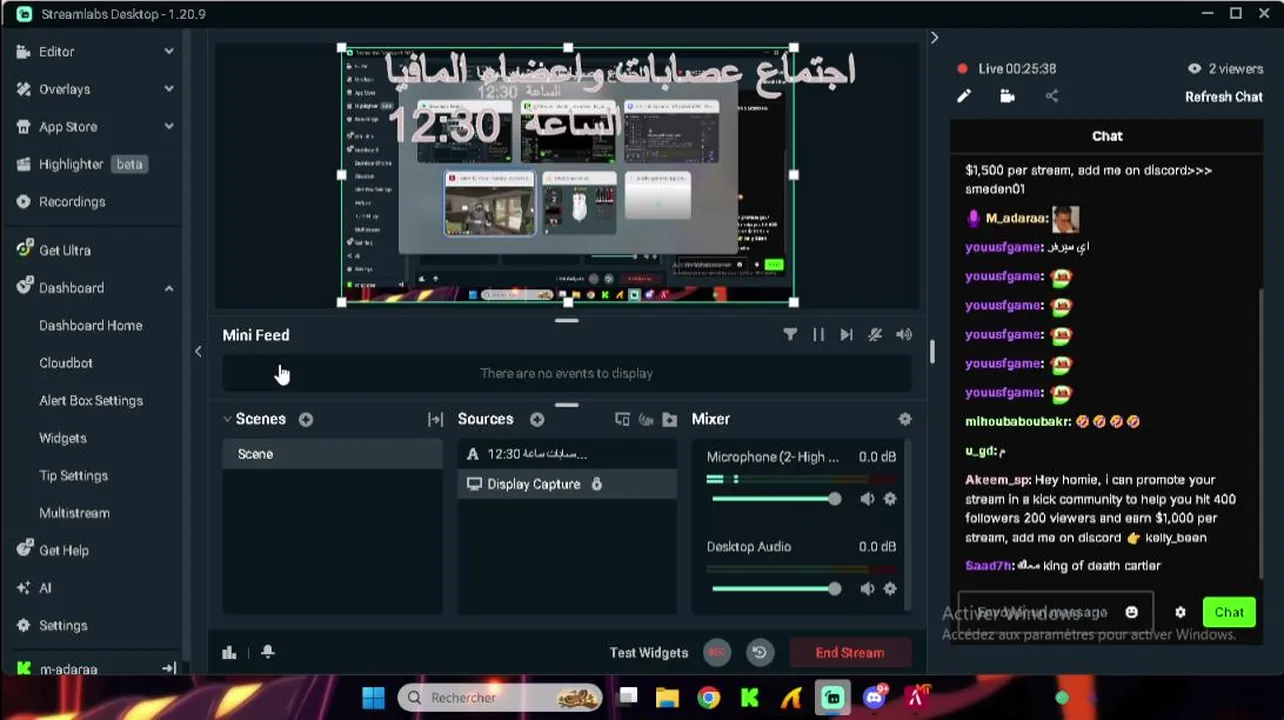This screenshot has height=720, width=1284.
Task: Open notifications bell icon
Action: (267, 652)
